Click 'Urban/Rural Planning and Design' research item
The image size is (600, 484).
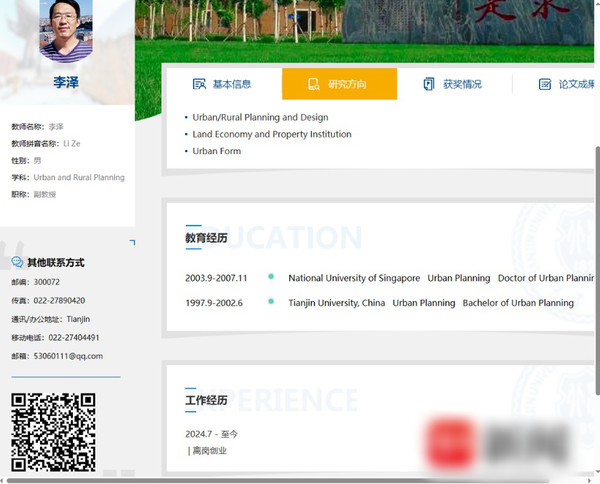click(x=260, y=117)
